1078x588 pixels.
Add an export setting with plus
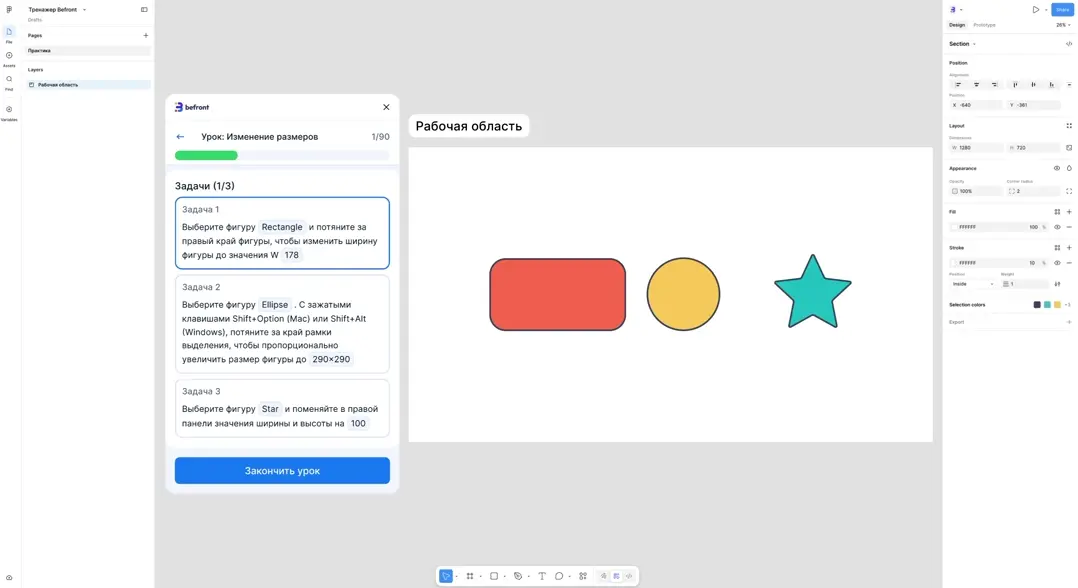[x=1068, y=322]
